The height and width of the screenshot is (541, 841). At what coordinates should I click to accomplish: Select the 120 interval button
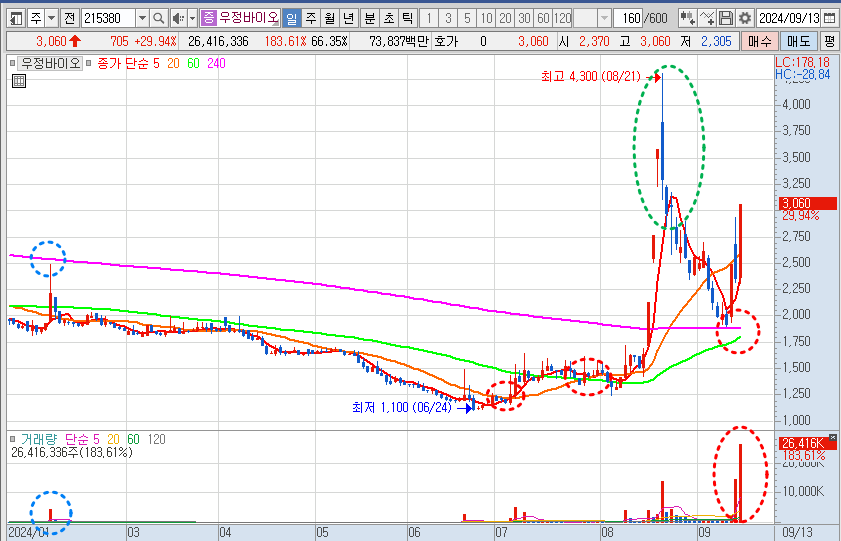click(x=562, y=19)
